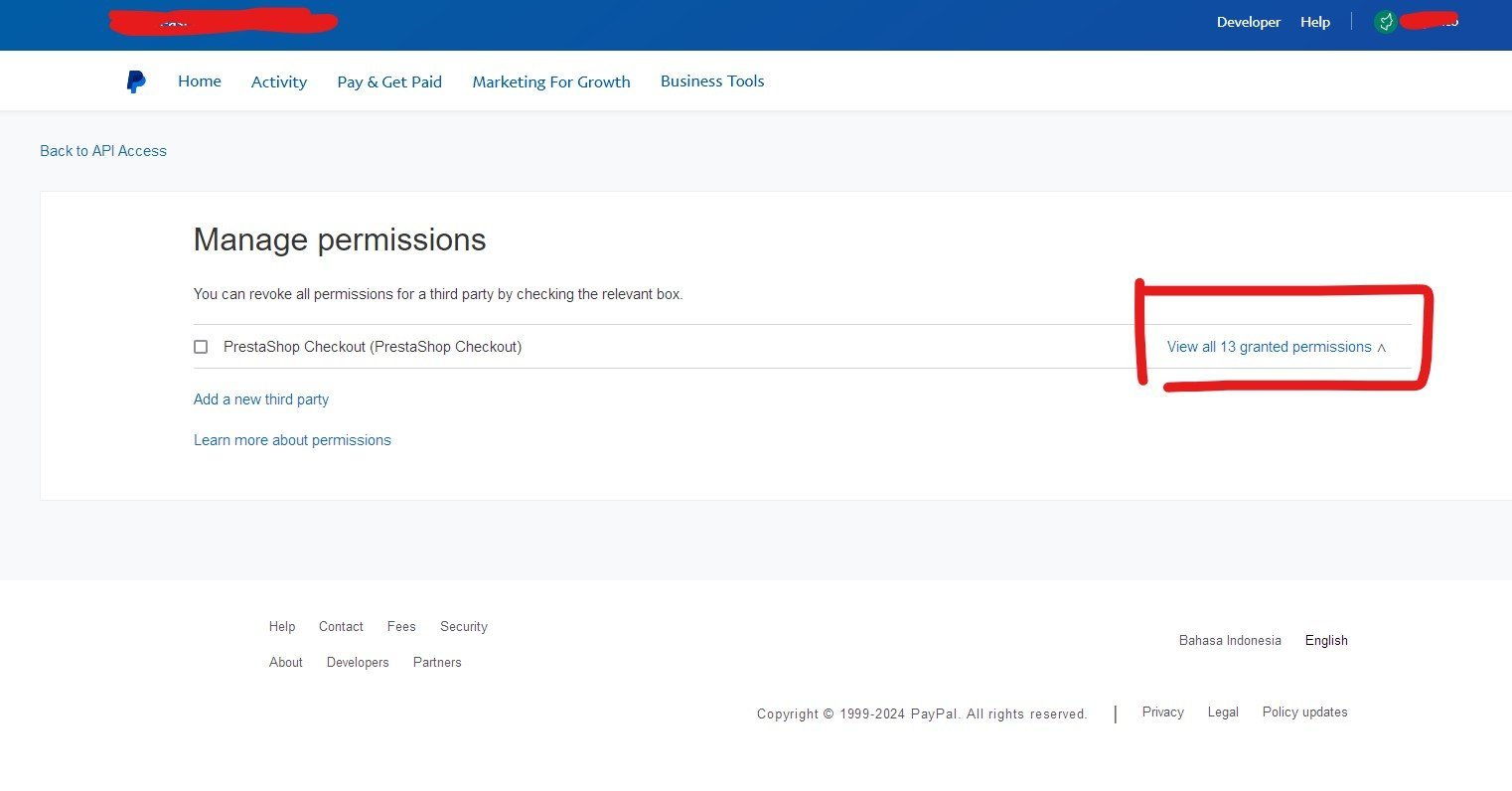Learn more about permissions
This screenshot has height=791, width=1512.
click(x=292, y=440)
